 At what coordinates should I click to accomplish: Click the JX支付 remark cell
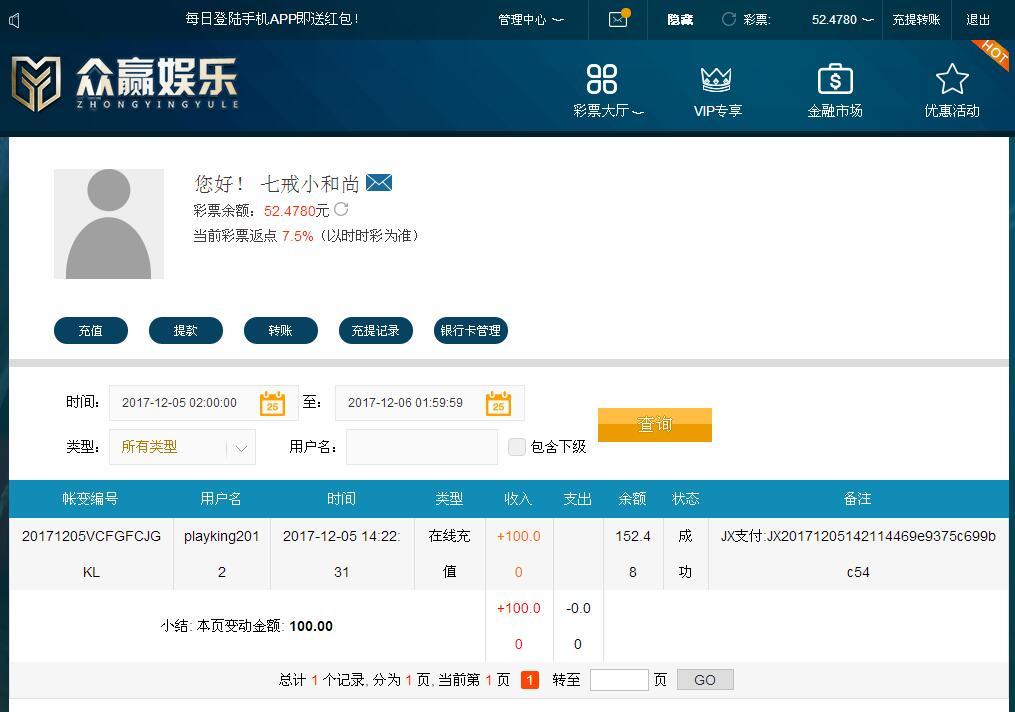pos(858,554)
